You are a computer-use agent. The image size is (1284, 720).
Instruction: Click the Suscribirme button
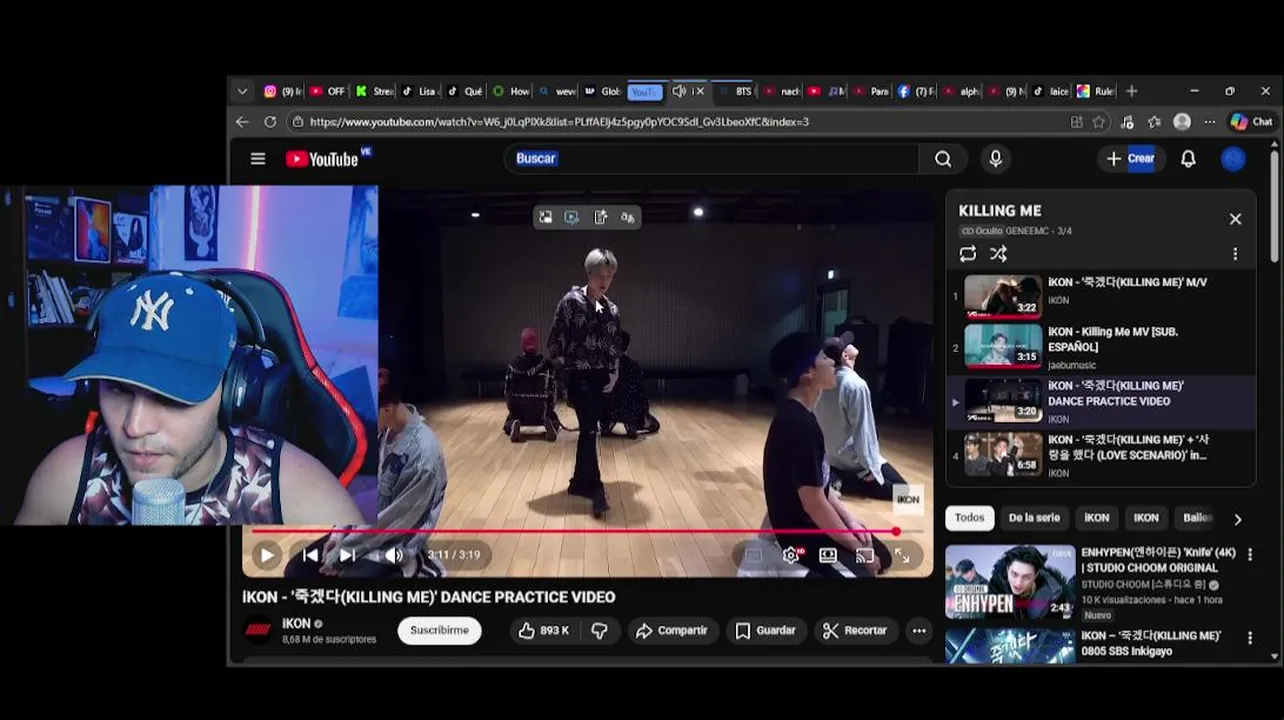[x=440, y=631]
